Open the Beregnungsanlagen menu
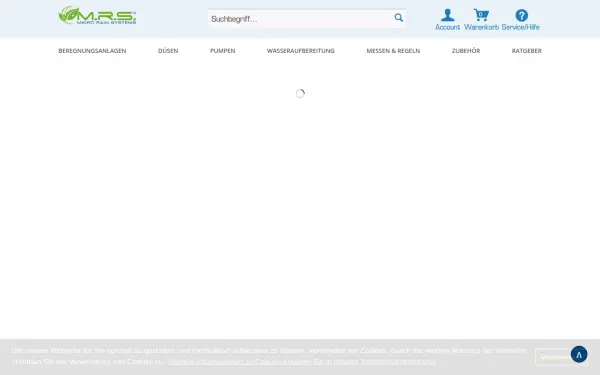Image resolution: width=600 pixels, height=375 pixels. [x=92, y=51]
